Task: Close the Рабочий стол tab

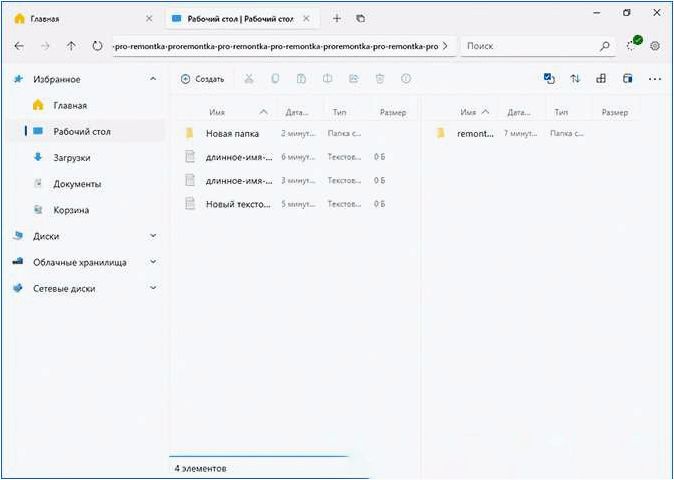Action: coord(306,19)
